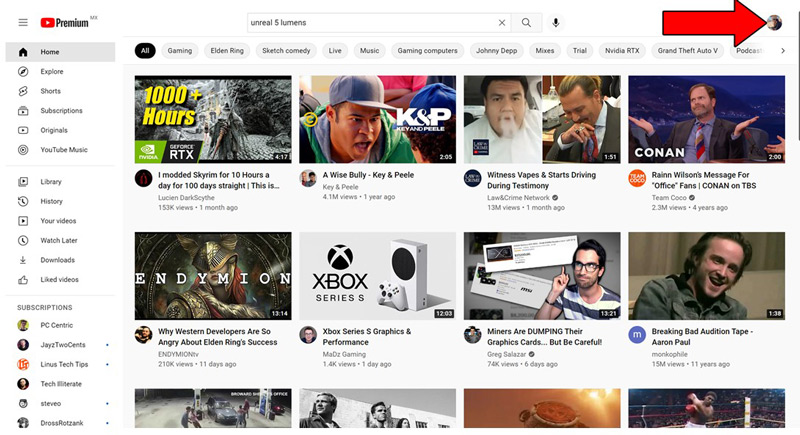Select the Grand Theft Auto V chip
Viewport: 800px width, 435px height.
coord(687,50)
